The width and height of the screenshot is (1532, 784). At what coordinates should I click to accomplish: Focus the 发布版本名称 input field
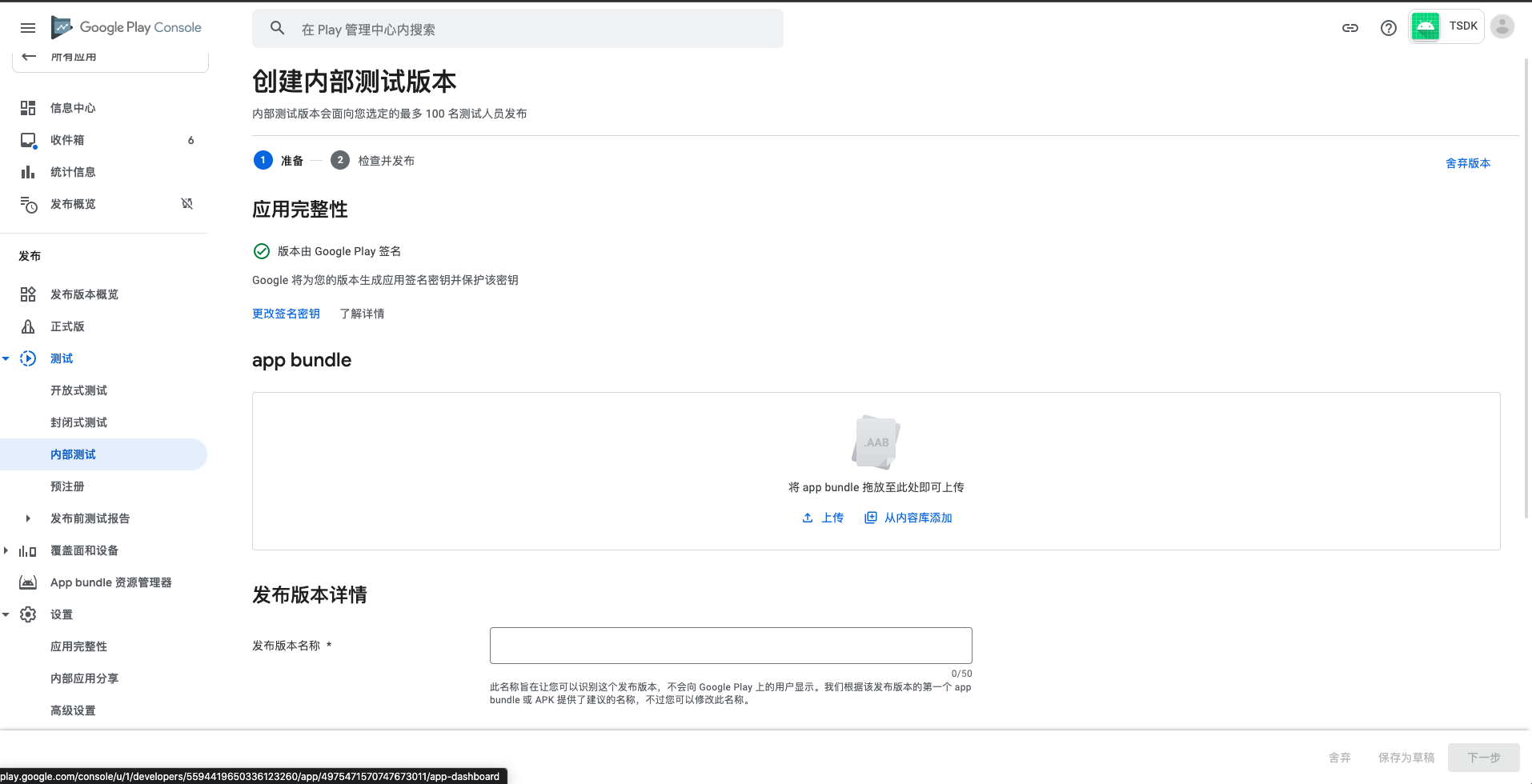pos(731,646)
